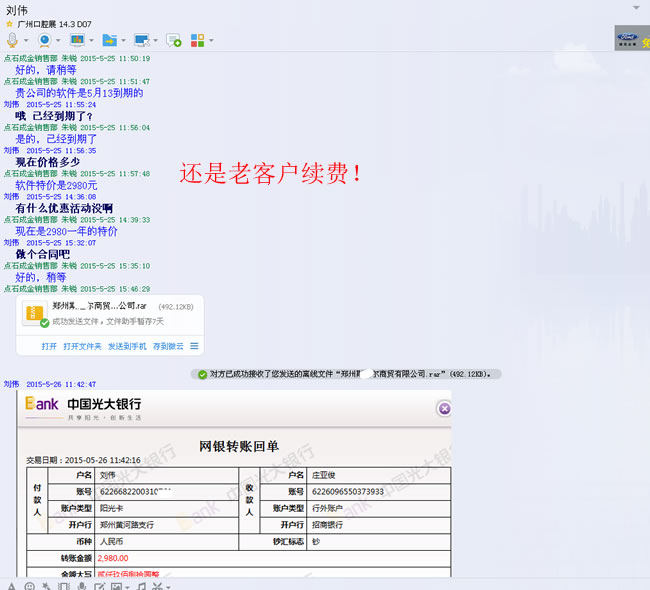Expand remote desktop options arrow

pyautogui.click(x=155, y=41)
